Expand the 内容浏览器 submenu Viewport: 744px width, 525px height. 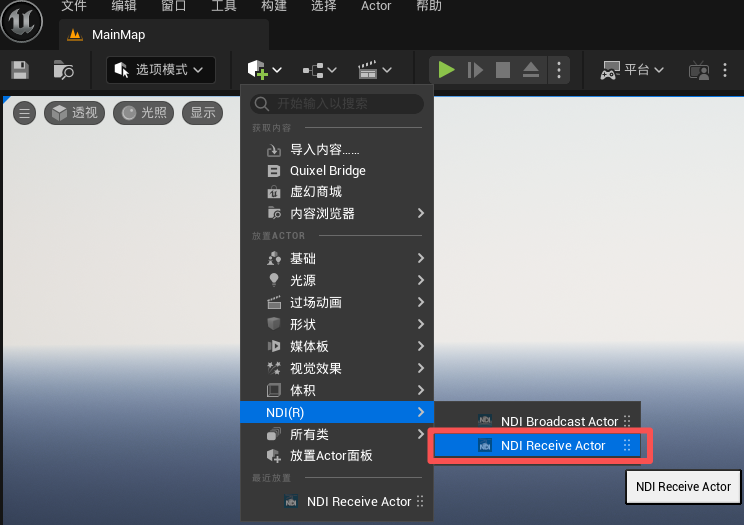(x=337, y=213)
